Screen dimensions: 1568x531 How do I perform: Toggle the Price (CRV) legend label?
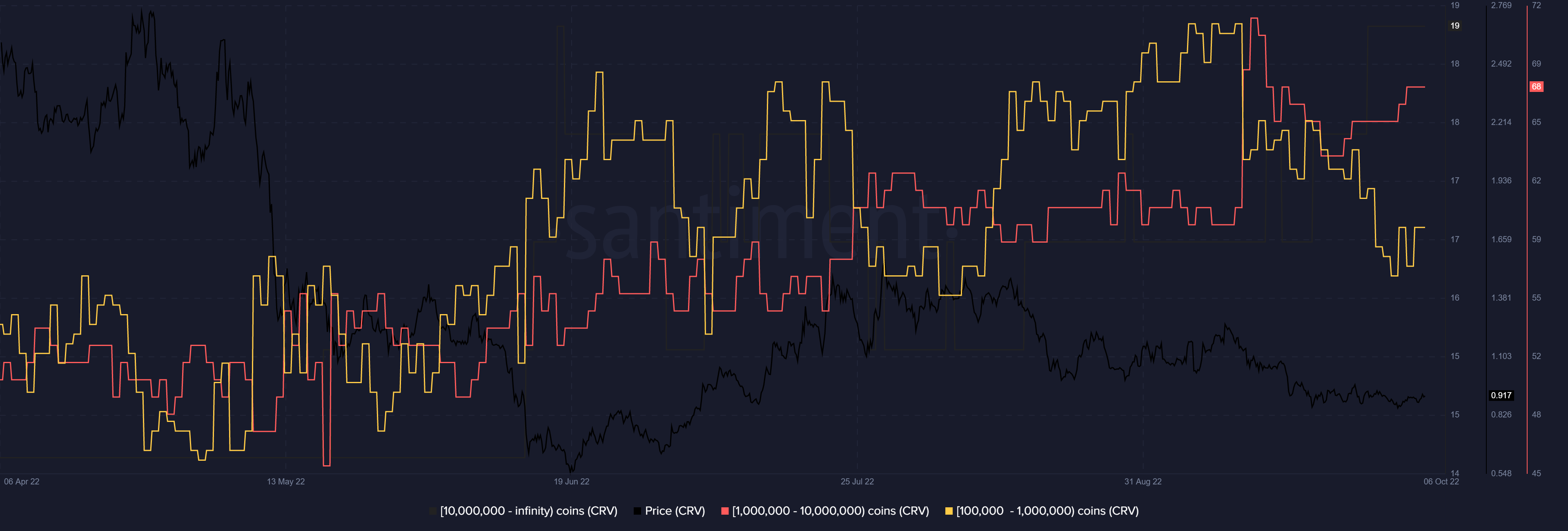tap(675, 511)
